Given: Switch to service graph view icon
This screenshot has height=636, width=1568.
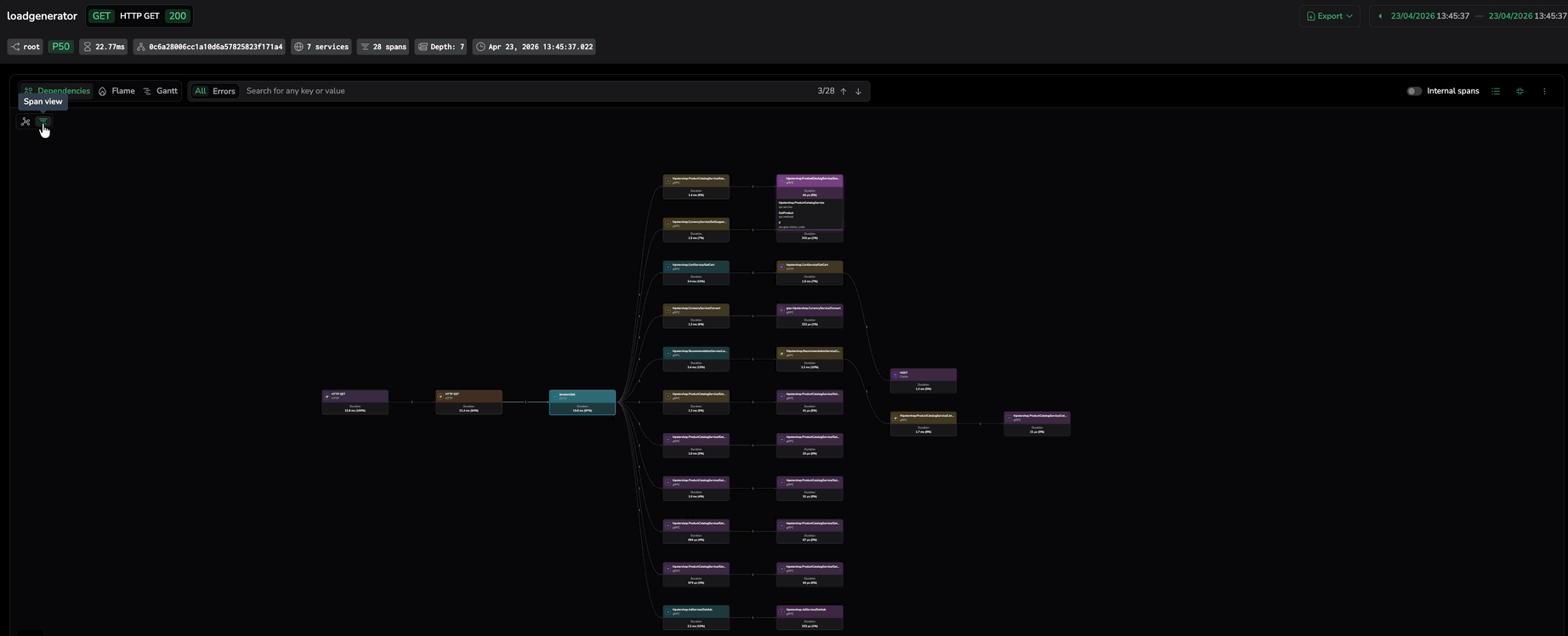Looking at the screenshot, I should (x=26, y=122).
